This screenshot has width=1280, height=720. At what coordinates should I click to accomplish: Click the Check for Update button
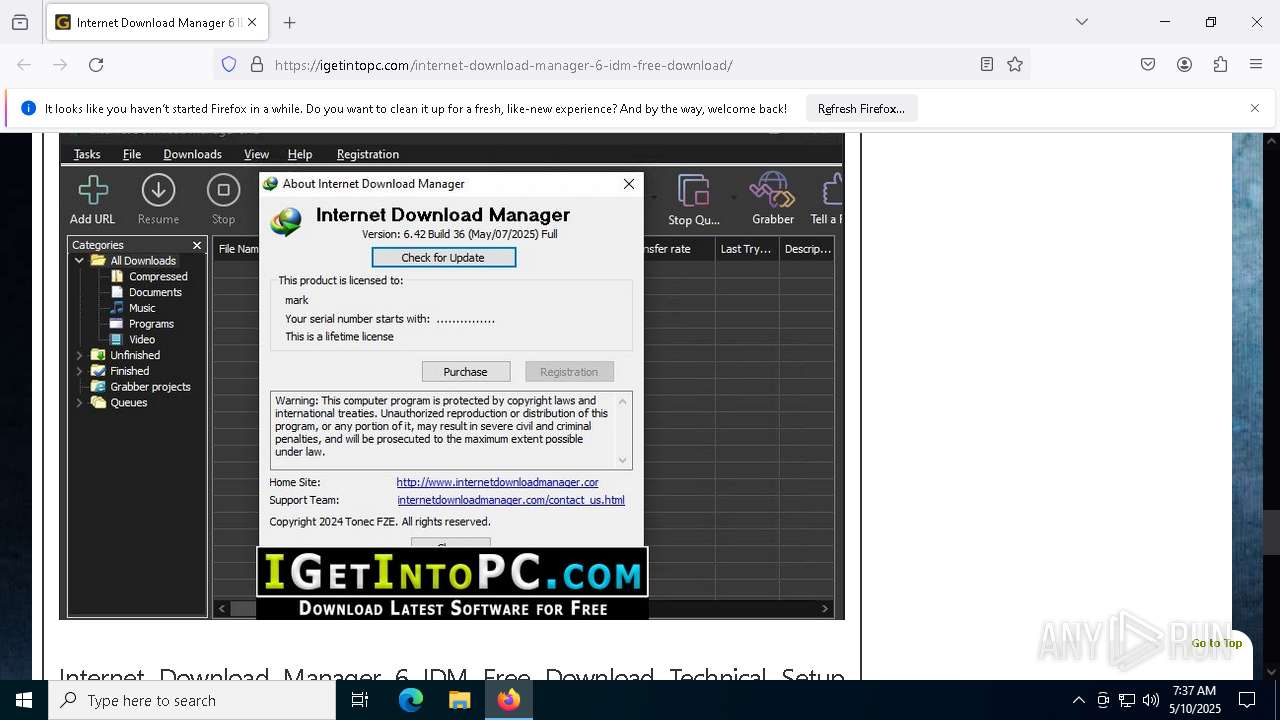coord(443,258)
